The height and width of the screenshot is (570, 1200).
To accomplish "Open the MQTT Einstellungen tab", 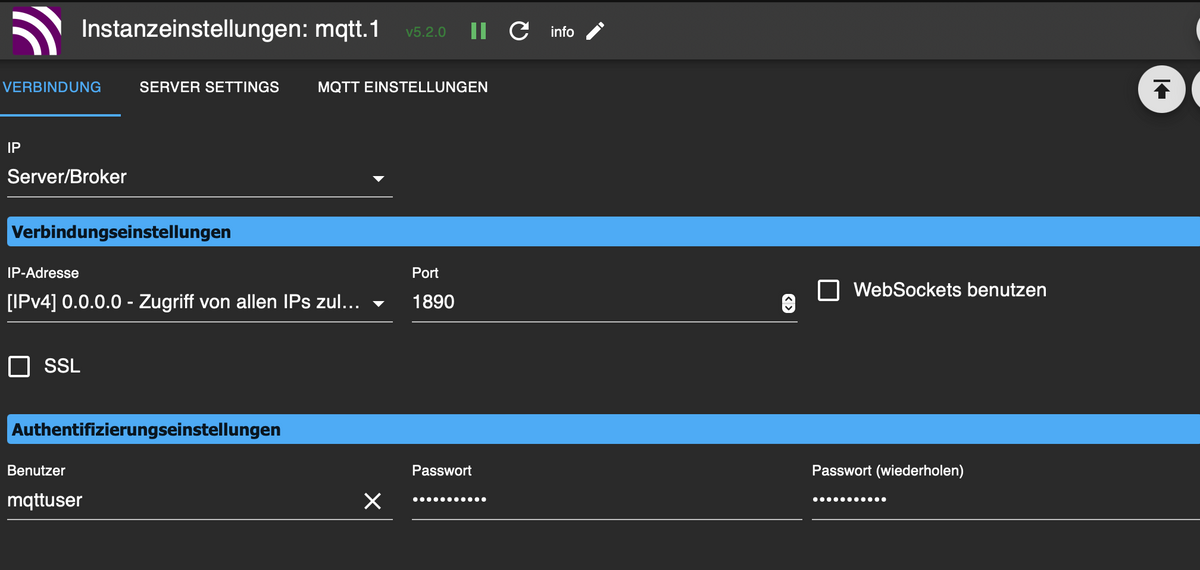I will click(x=403, y=87).
